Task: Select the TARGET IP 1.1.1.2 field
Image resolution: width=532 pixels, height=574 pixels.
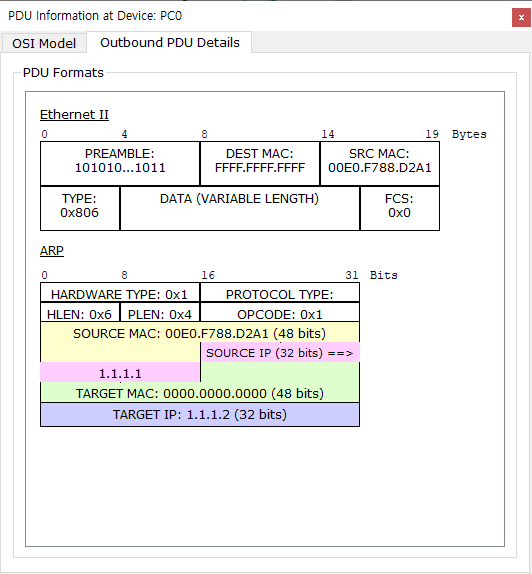Action: coord(200,415)
